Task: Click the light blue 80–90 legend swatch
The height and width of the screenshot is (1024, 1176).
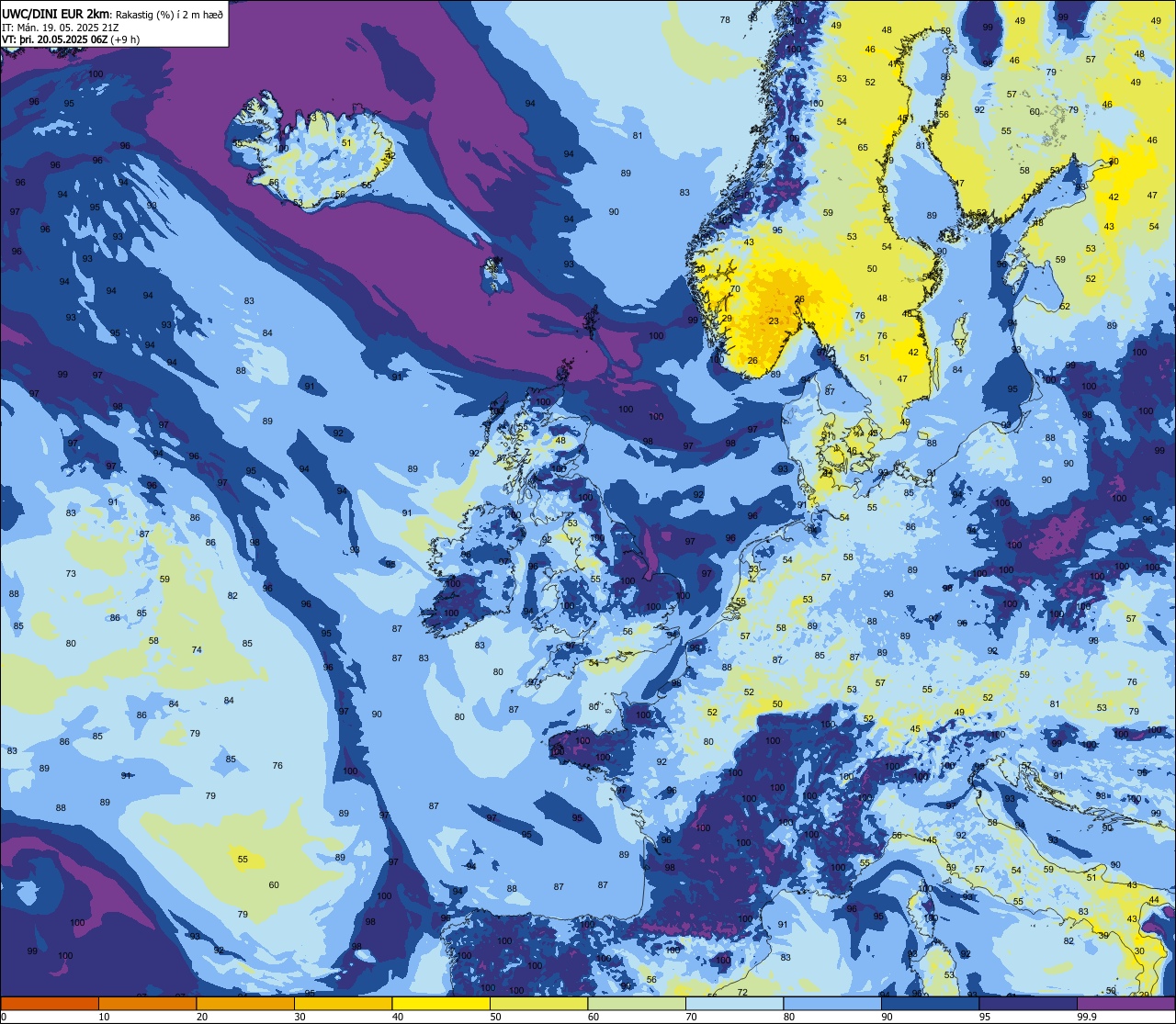Action: click(x=832, y=1004)
